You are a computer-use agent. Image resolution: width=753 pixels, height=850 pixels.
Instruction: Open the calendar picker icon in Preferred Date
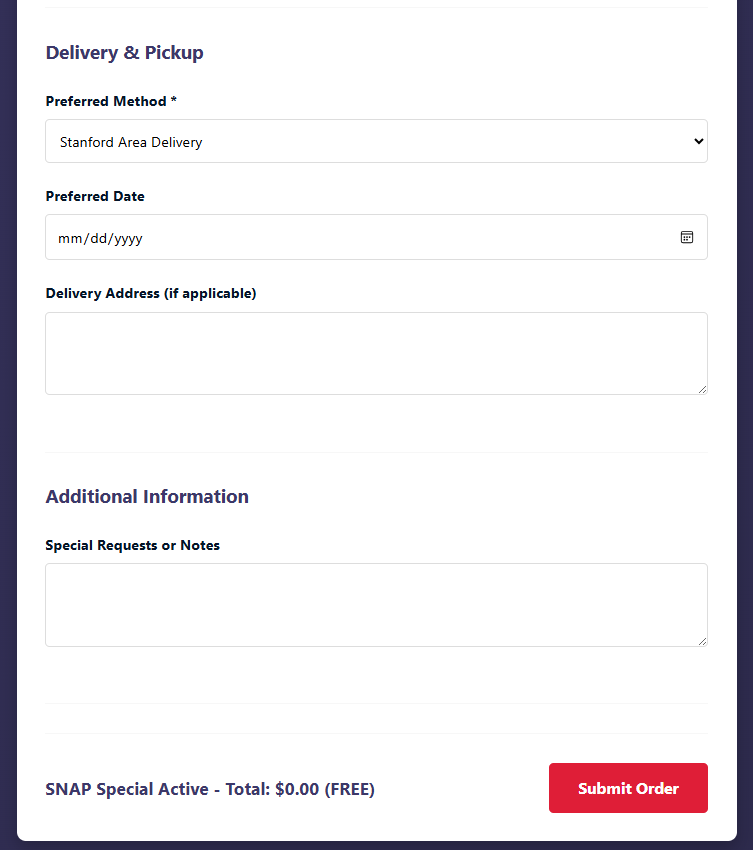coord(687,237)
